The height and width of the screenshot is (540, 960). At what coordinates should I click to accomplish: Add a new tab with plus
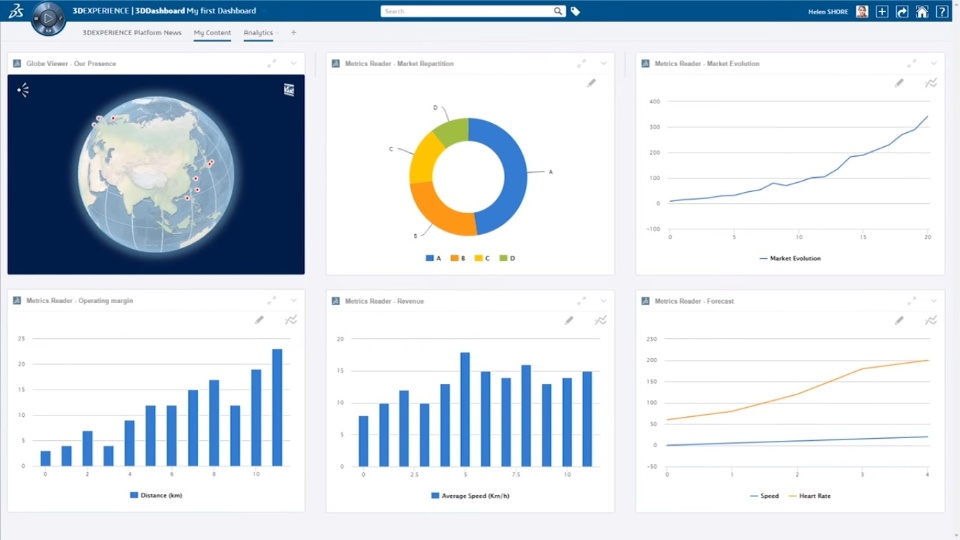click(x=294, y=32)
